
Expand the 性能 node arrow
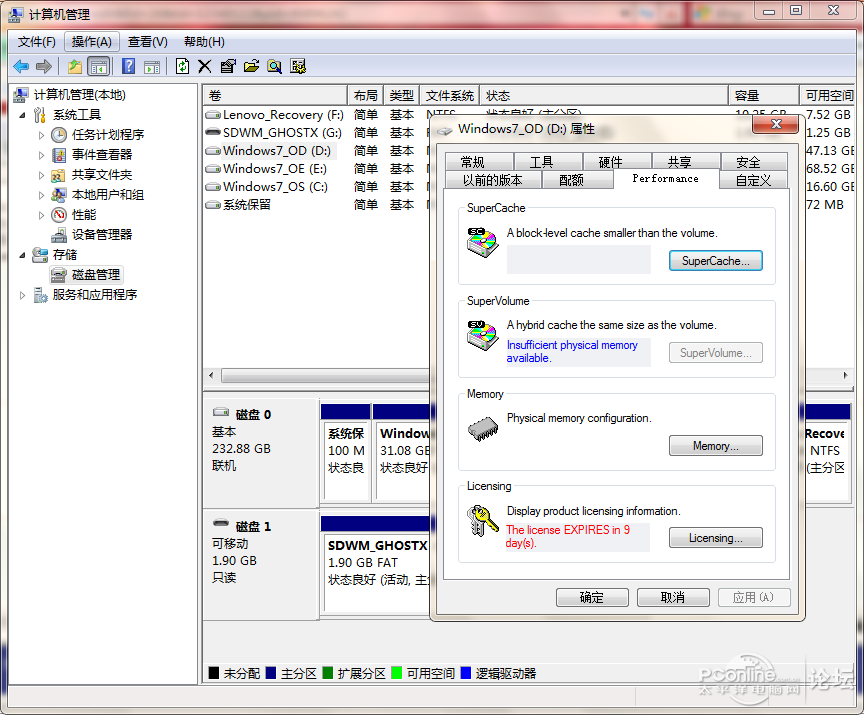(x=41, y=215)
